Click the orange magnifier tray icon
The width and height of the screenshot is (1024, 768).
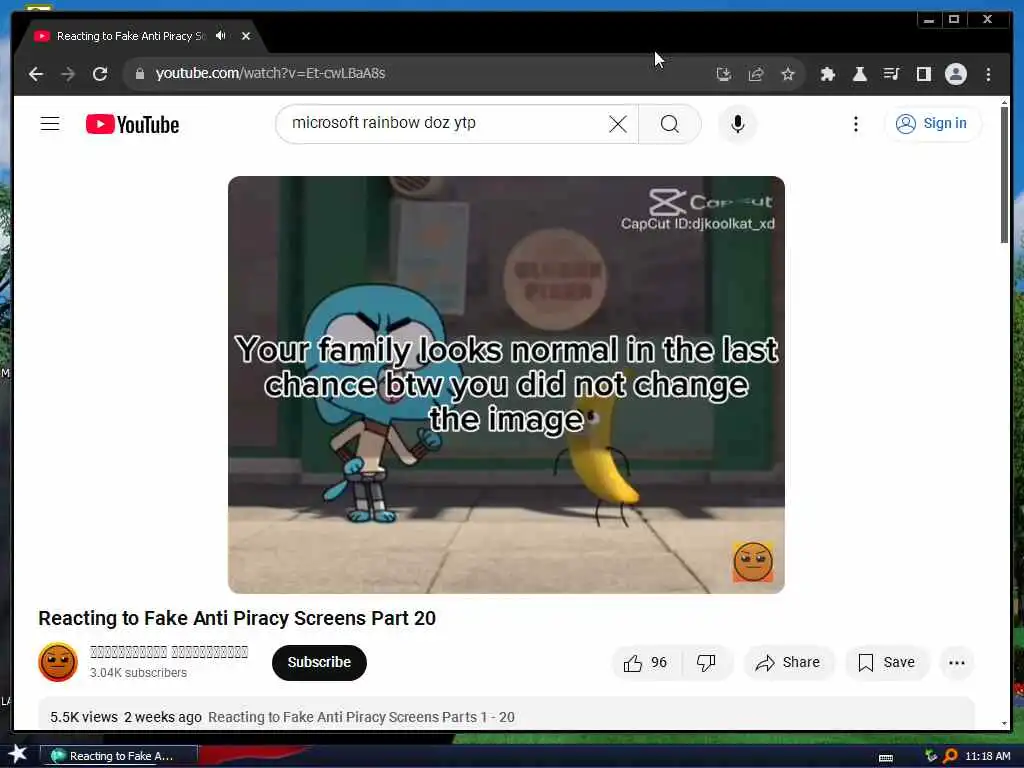(950, 756)
